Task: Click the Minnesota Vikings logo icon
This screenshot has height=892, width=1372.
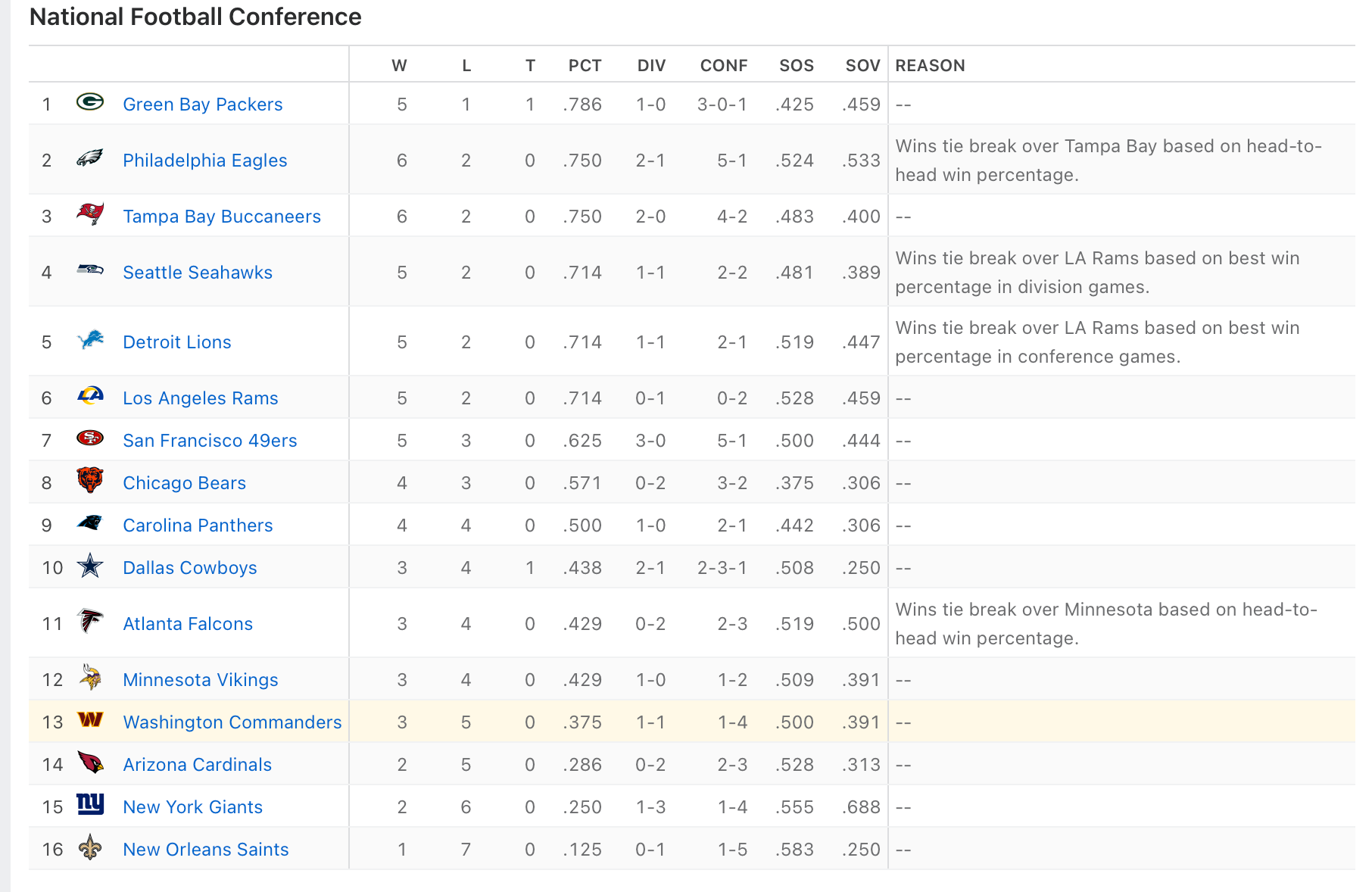Action: click(x=90, y=678)
